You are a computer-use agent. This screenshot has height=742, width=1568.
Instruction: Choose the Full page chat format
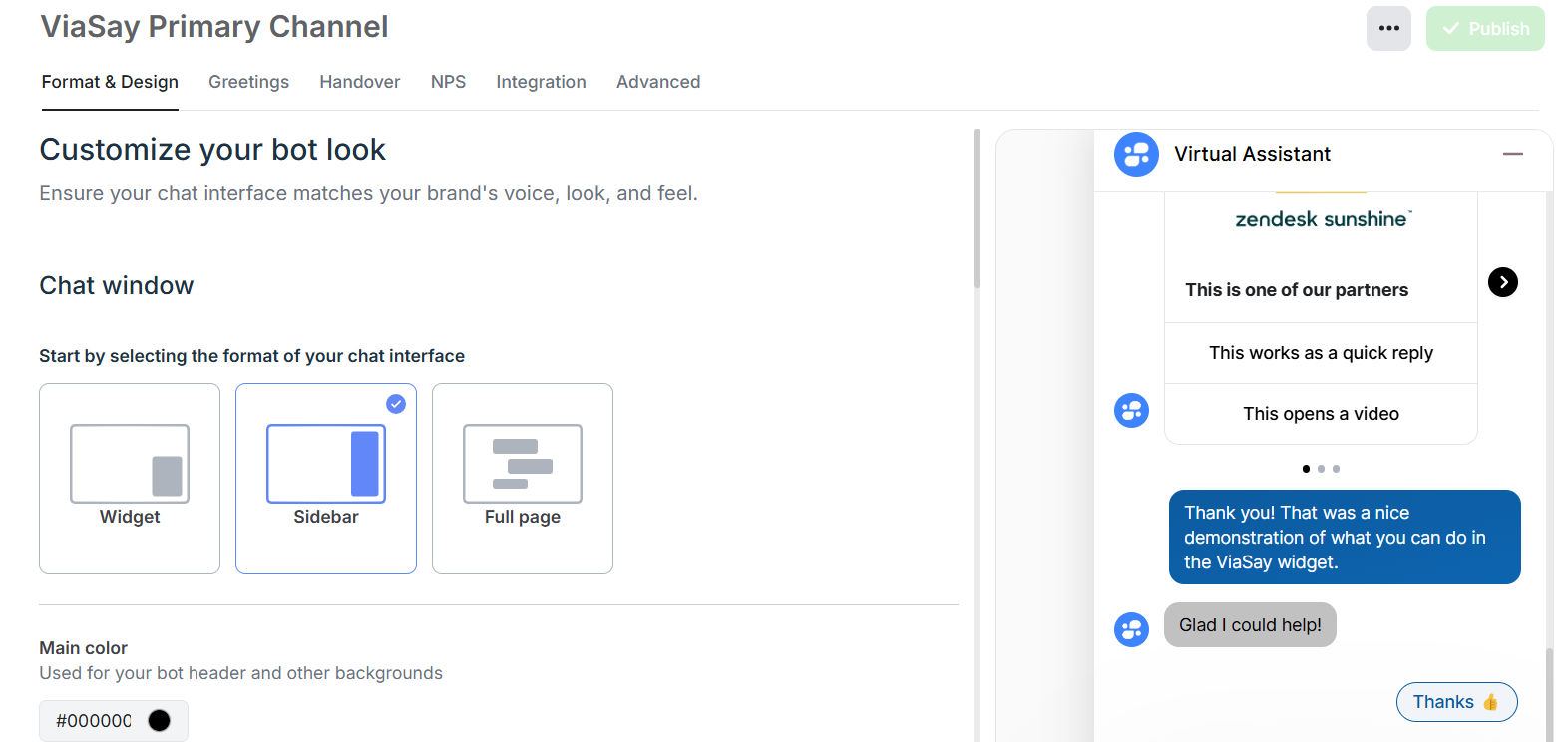523,479
